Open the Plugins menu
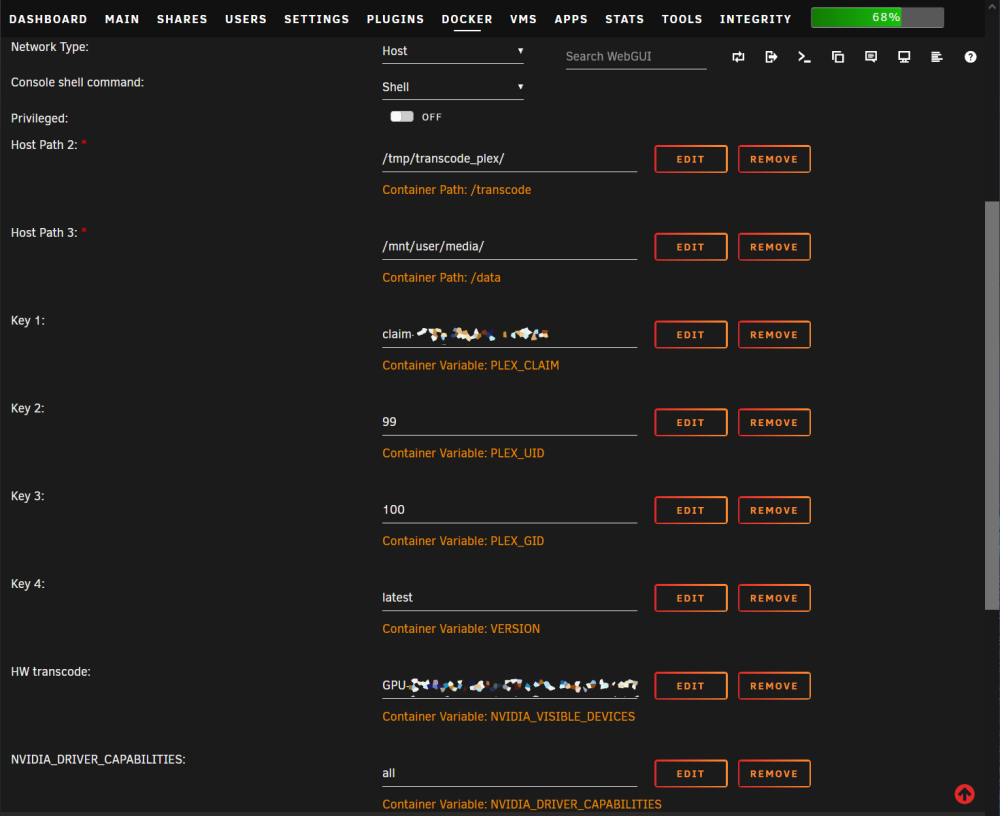Screen dimensions: 1000x816 [x=395, y=19]
